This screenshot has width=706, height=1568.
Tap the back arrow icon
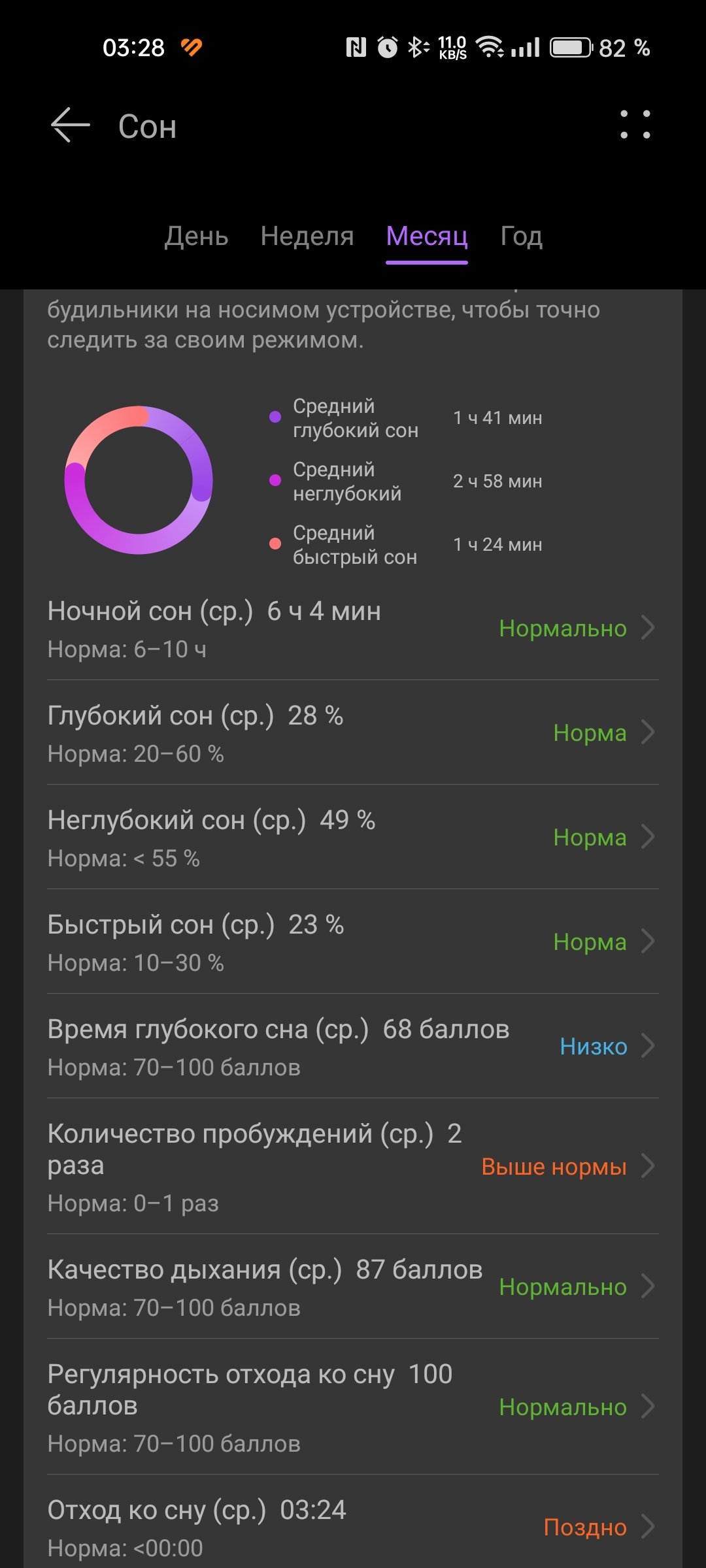[x=71, y=125]
